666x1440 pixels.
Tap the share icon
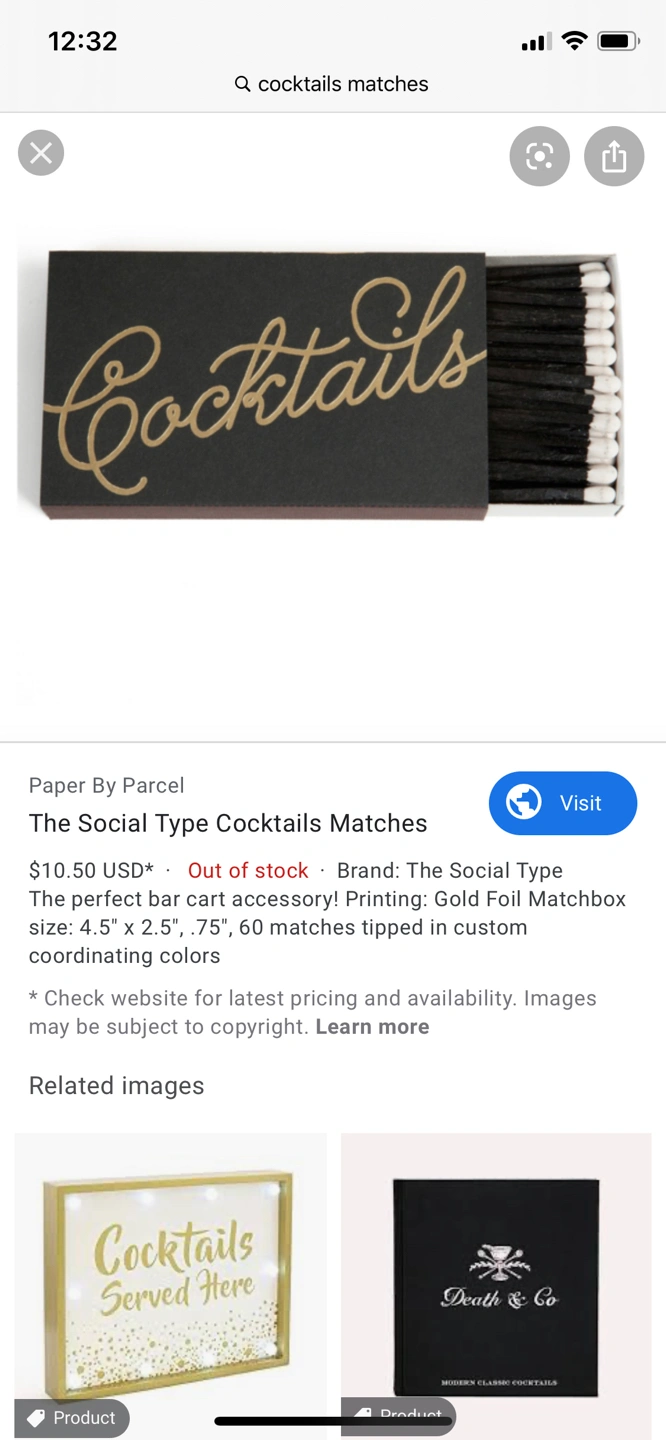tap(614, 156)
